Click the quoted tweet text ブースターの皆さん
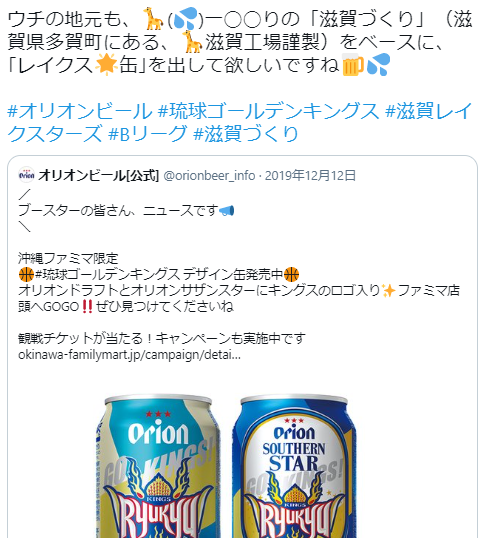 79,210
